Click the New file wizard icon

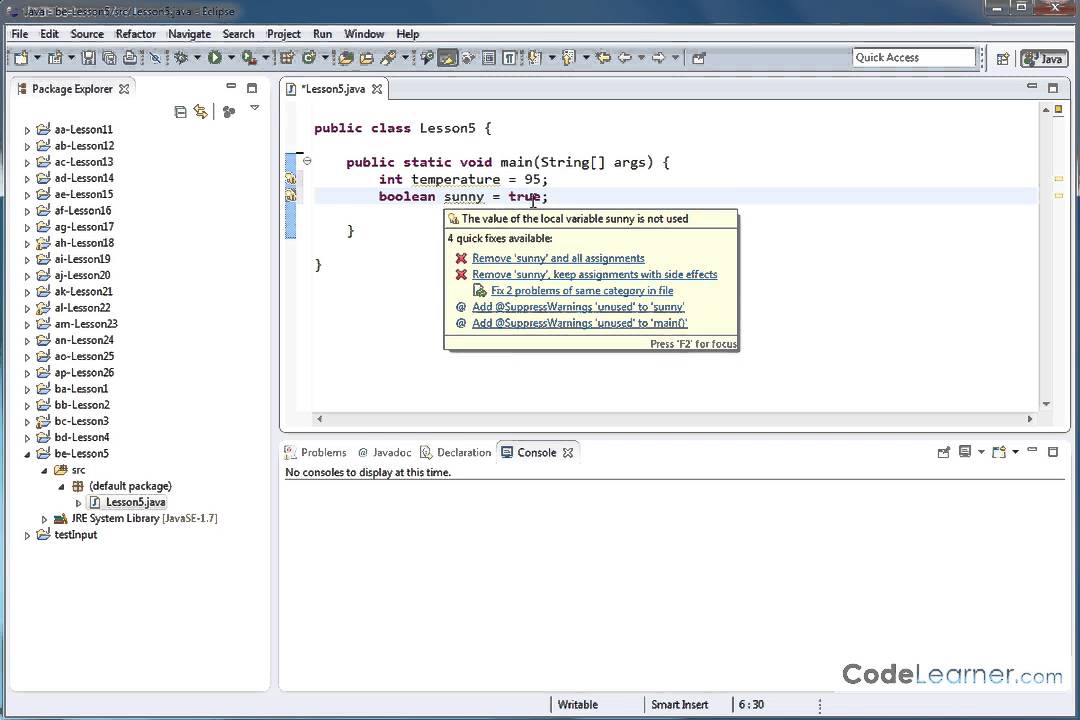click(21, 58)
